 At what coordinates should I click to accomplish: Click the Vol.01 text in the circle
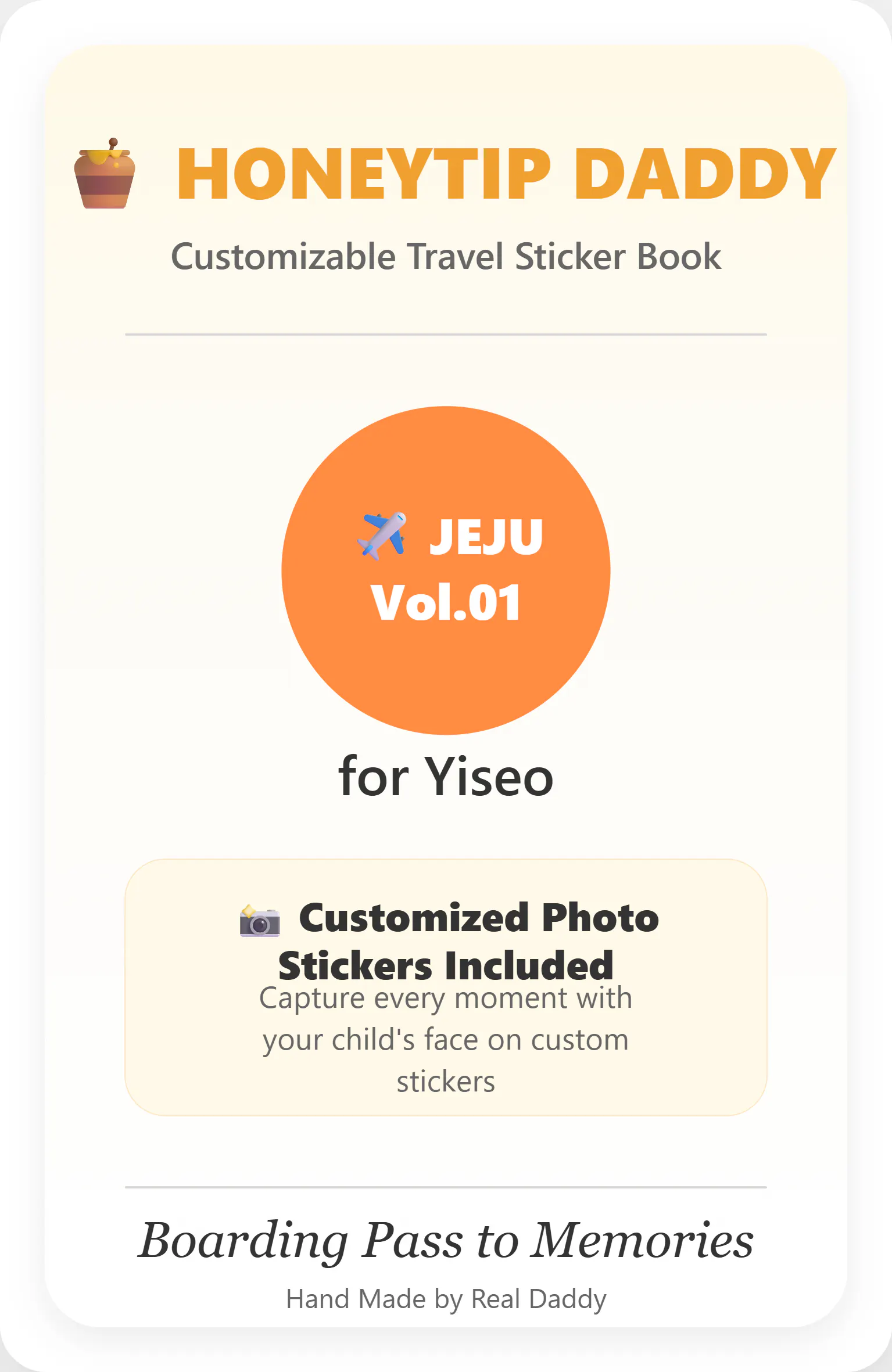tap(446, 603)
